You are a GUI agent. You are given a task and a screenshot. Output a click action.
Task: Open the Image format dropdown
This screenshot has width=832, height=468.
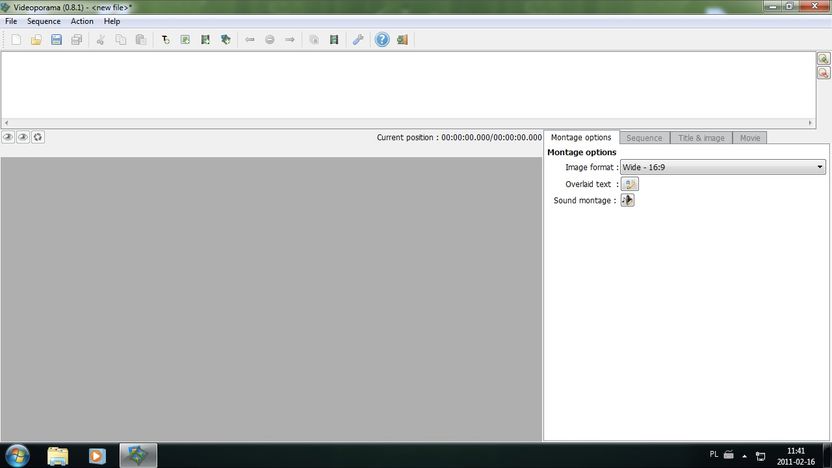723,167
